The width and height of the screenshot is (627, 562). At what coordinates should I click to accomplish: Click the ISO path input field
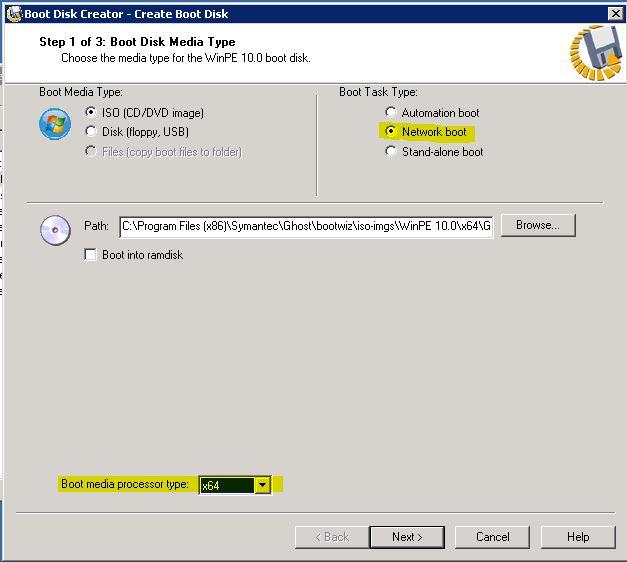tap(306, 226)
